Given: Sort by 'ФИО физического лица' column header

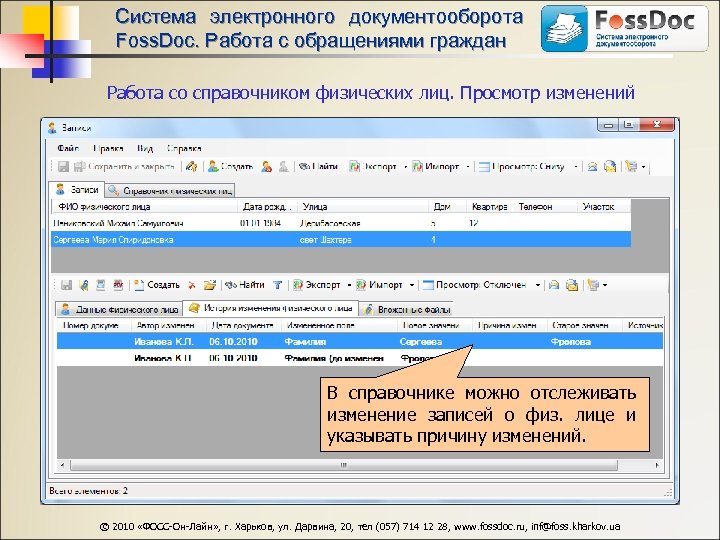Looking at the screenshot, I should point(145,207).
